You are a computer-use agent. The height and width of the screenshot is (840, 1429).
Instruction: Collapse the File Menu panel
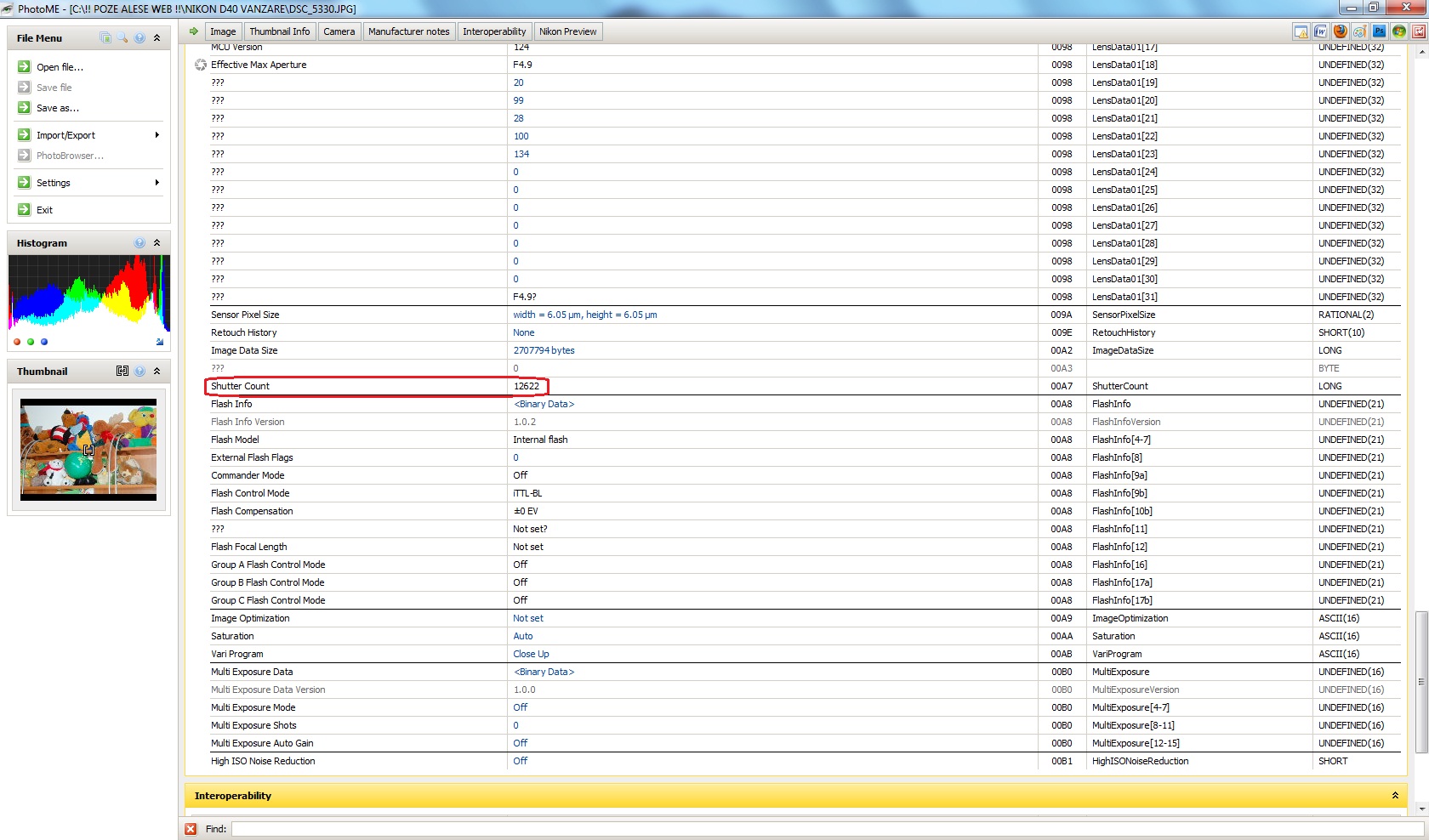coord(157,38)
